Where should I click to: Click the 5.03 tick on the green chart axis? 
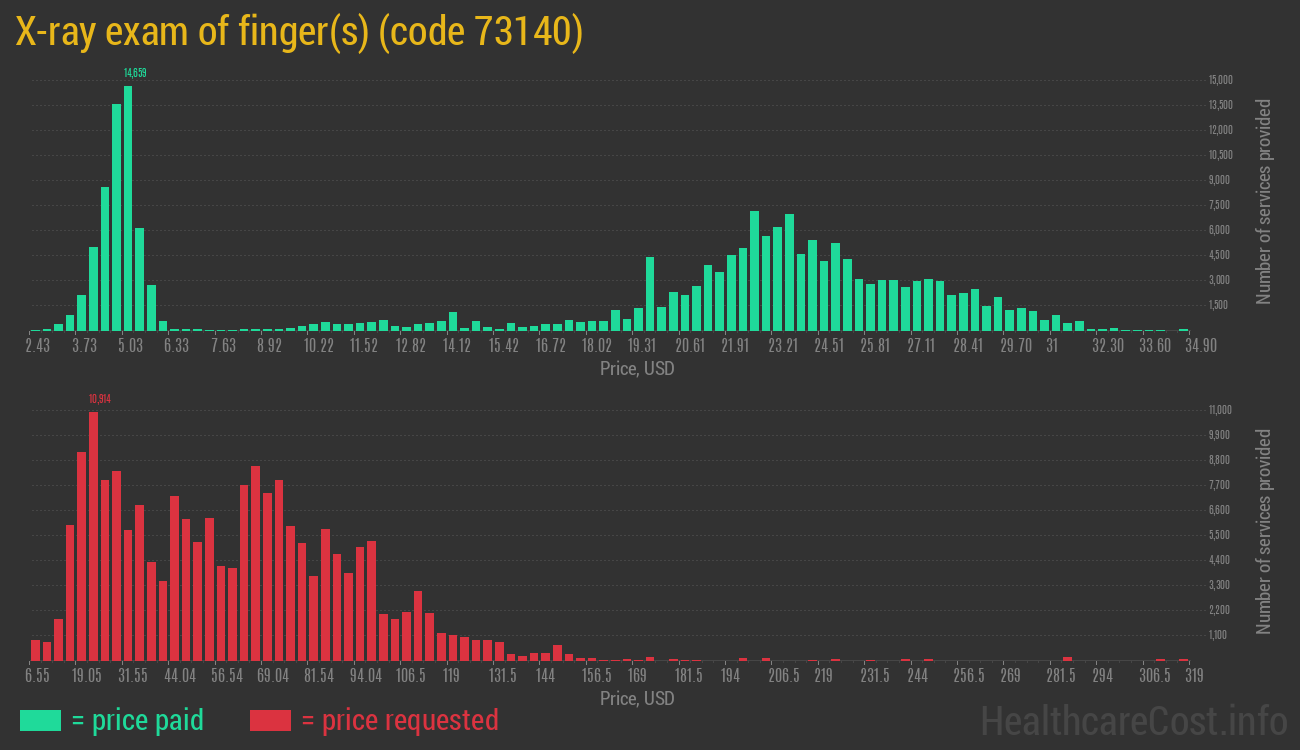[130, 345]
